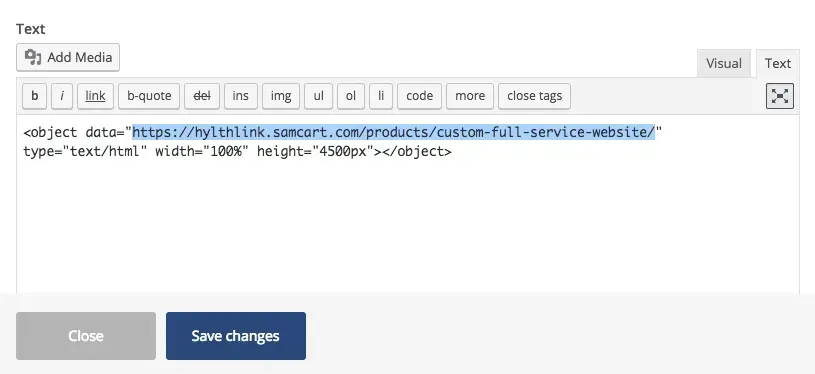Insert a read-more tag with more button
The height and width of the screenshot is (374, 815).
pyautogui.click(x=470, y=96)
